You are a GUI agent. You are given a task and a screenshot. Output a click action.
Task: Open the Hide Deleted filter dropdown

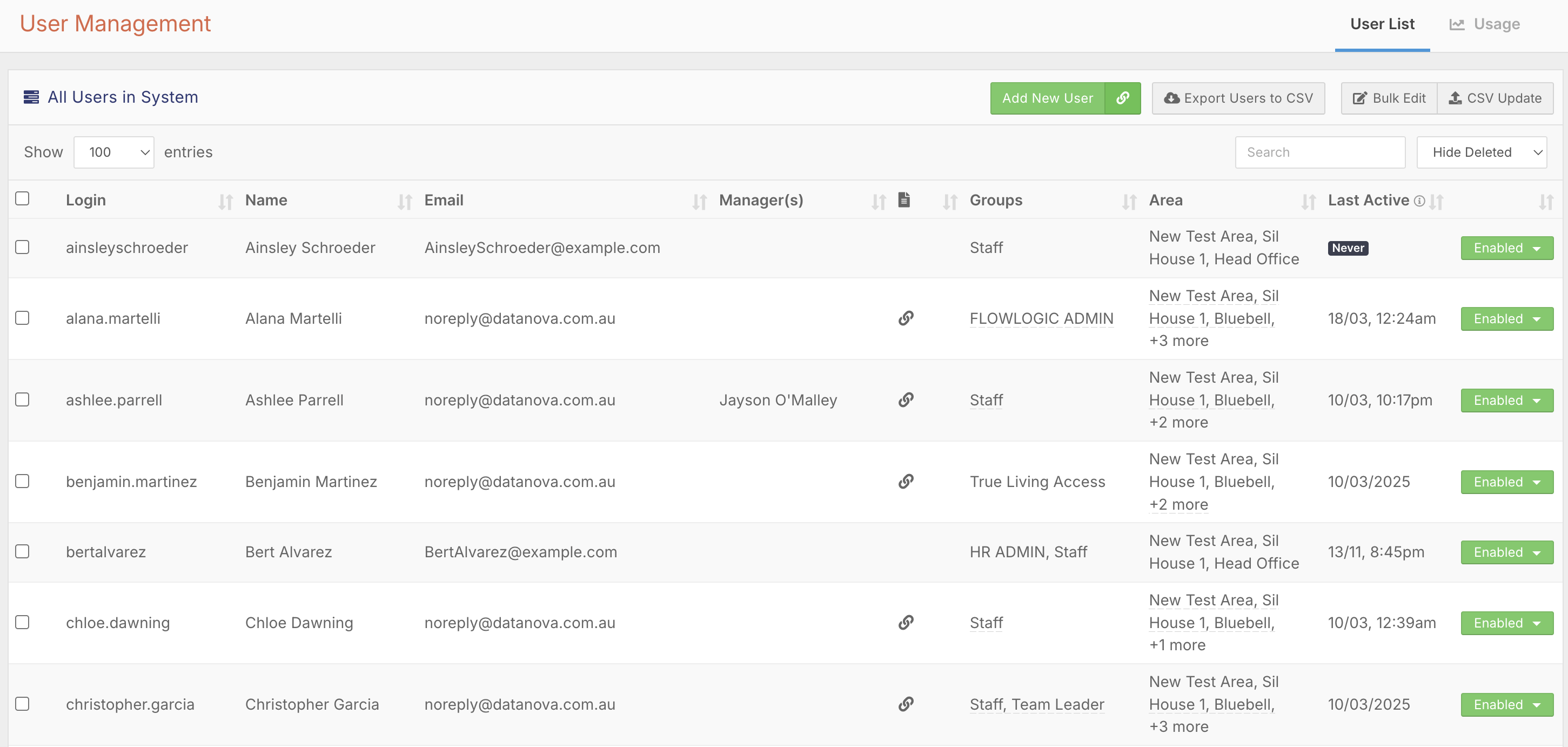(x=1482, y=152)
